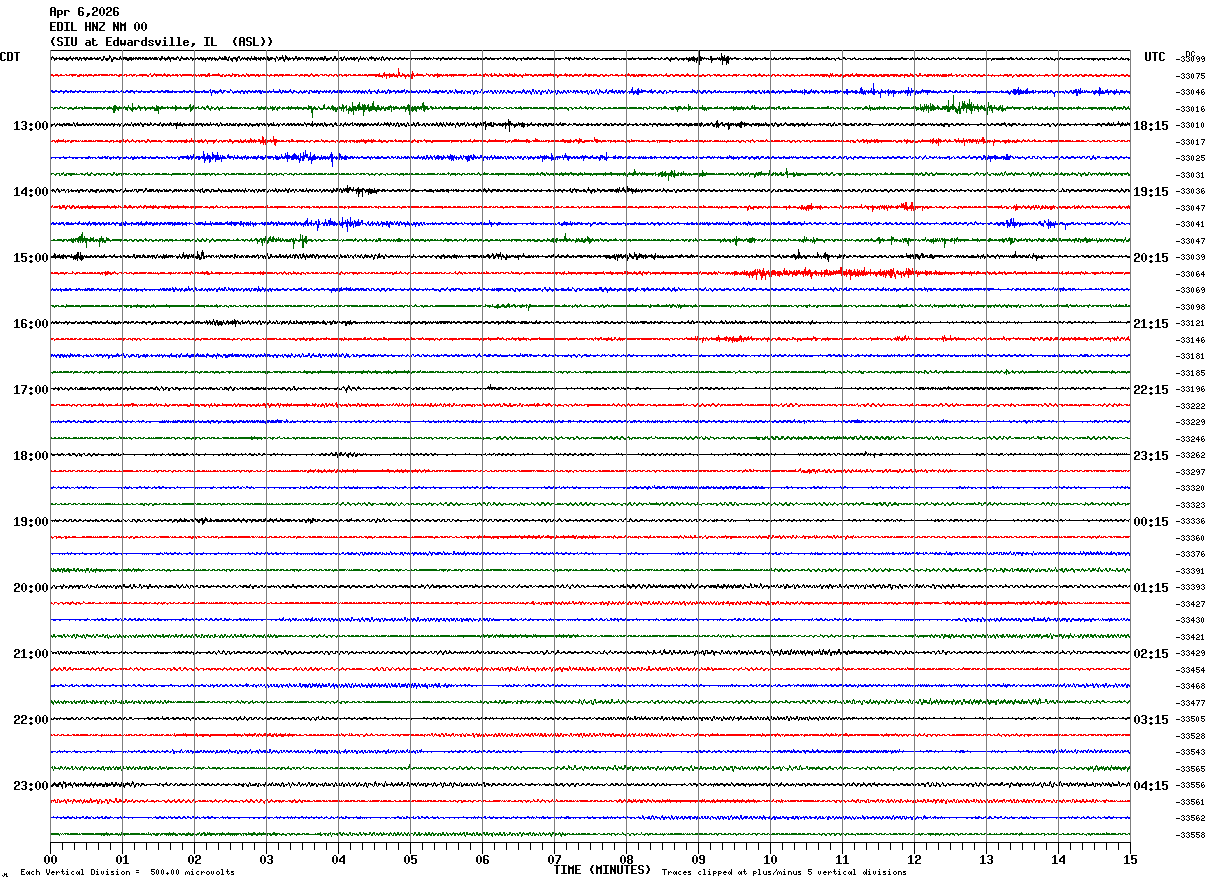Click the "18:15" UTC time label
Screen dimensions: 1210x886
(x=1151, y=126)
